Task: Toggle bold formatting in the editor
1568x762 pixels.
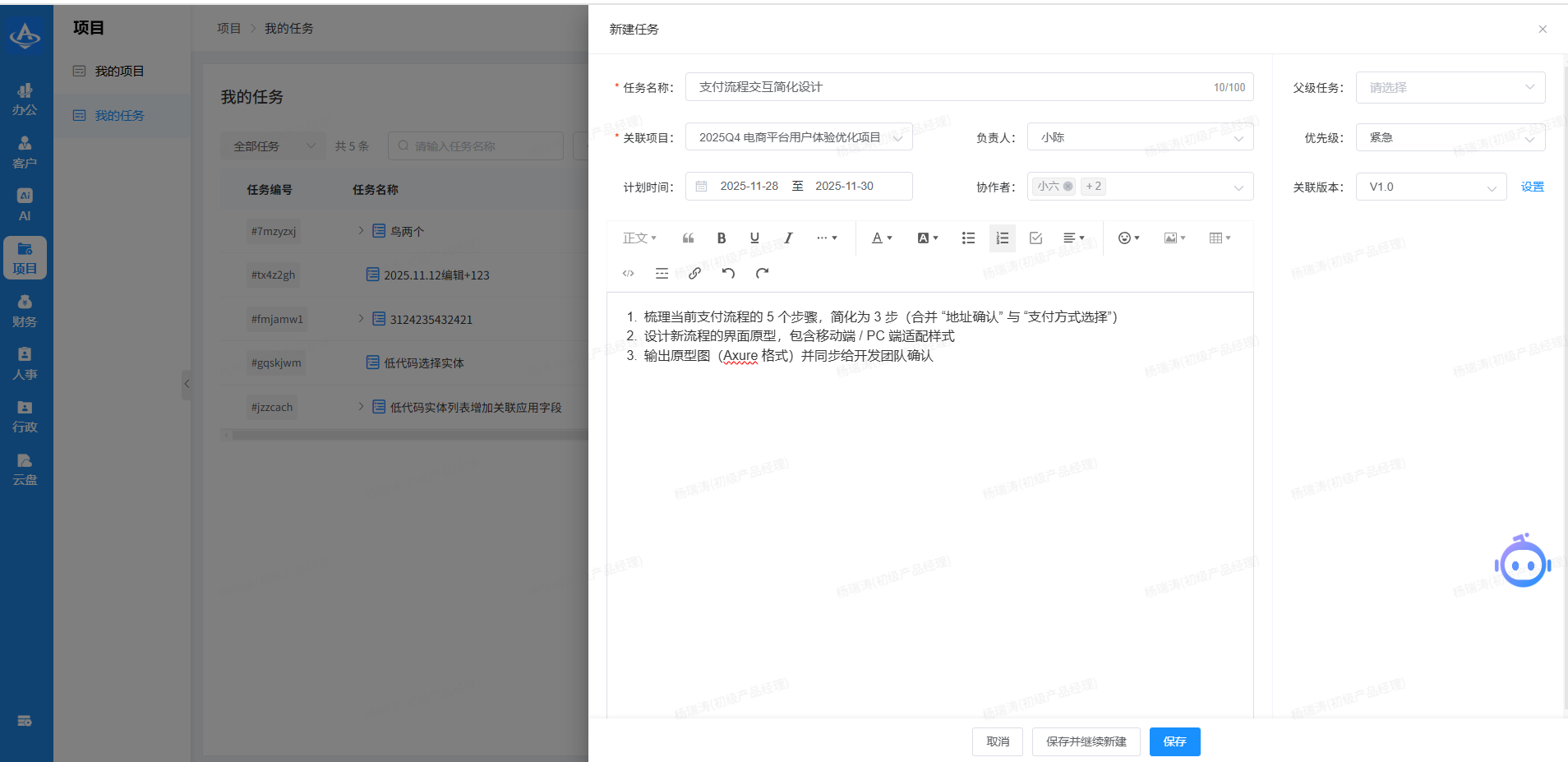Action: point(721,238)
